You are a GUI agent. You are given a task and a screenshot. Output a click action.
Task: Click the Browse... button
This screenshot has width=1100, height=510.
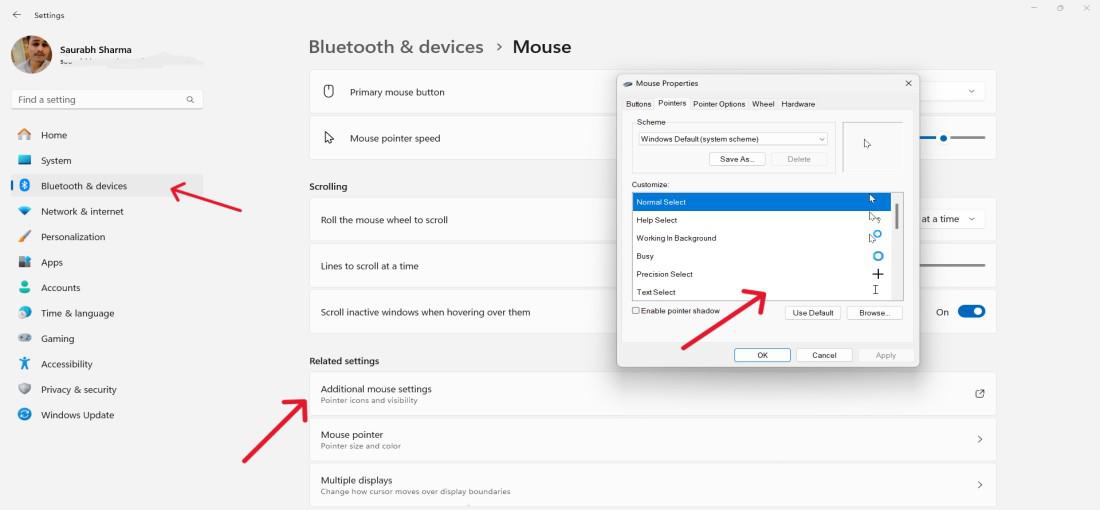coord(874,313)
